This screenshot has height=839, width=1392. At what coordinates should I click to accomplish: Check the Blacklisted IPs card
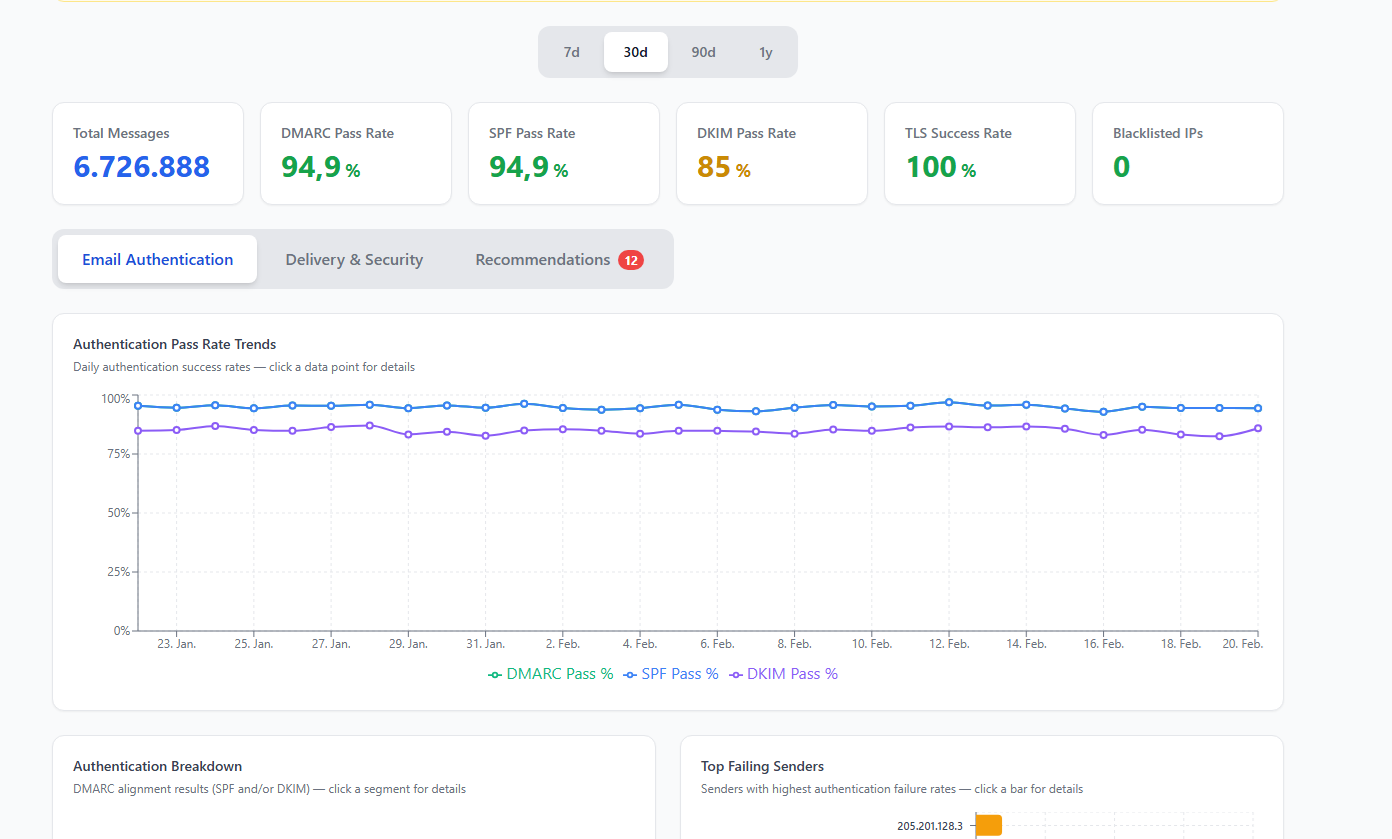pyautogui.click(x=1187, y=153)
